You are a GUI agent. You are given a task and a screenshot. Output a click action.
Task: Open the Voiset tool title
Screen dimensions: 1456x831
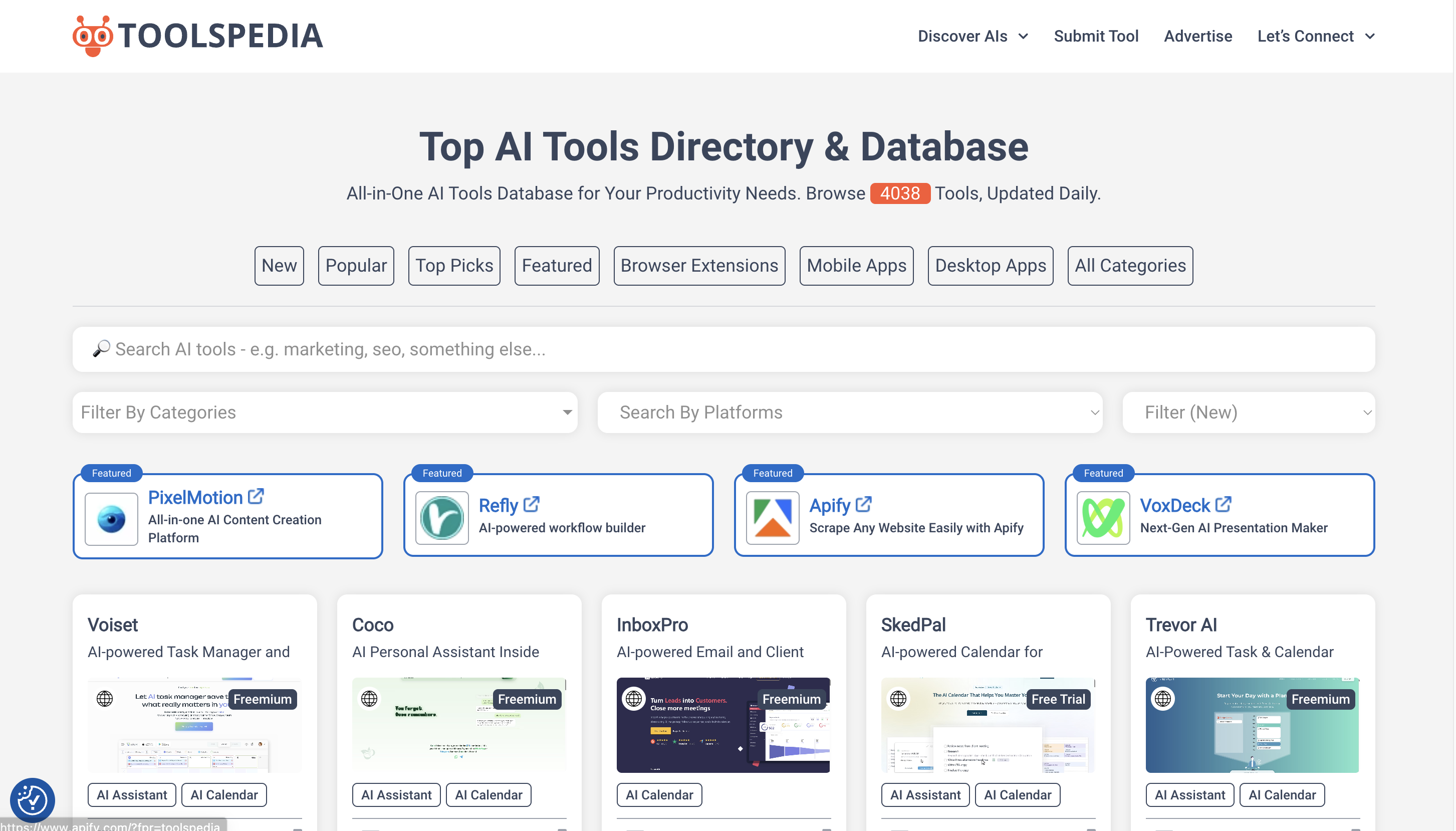pyautogui.click(x=113, y=625)
